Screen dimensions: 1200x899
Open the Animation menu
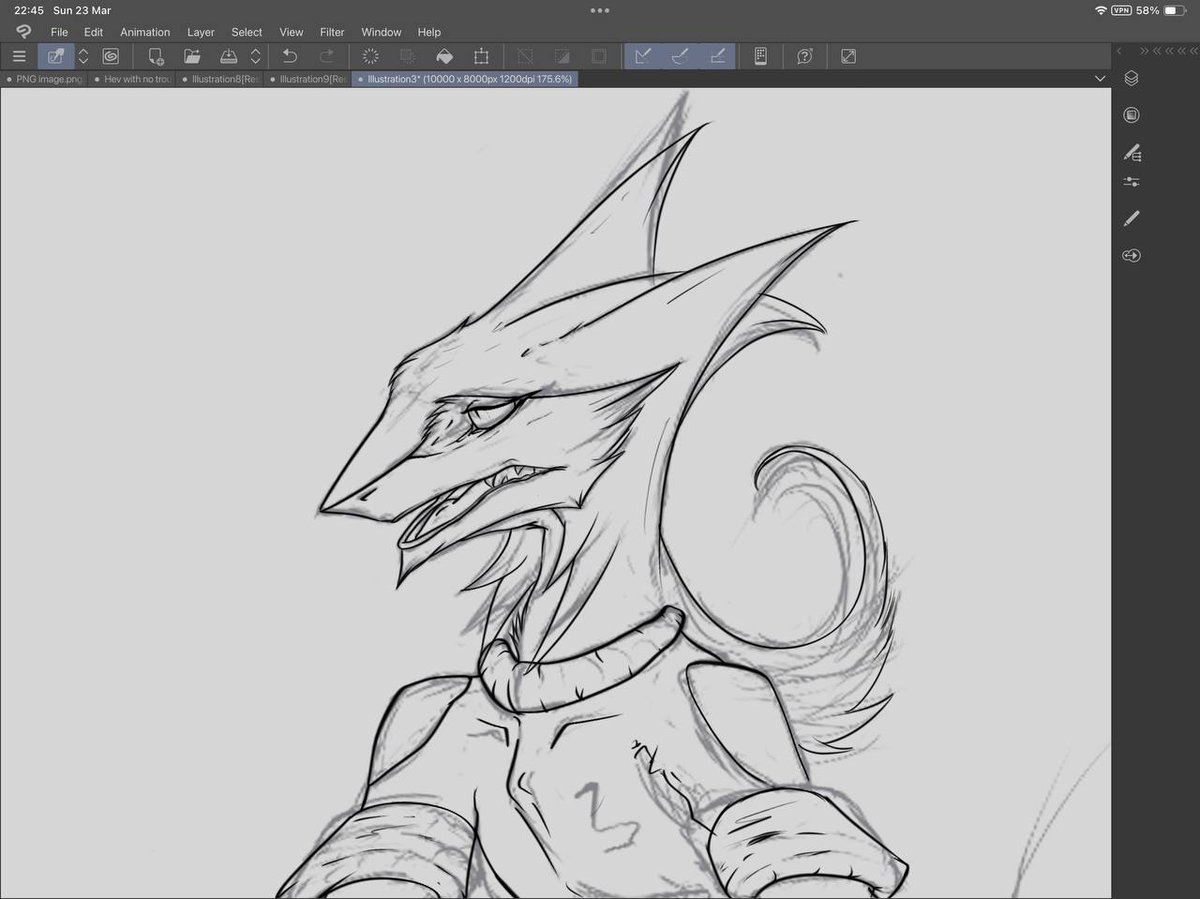click(x=145, y=32)
